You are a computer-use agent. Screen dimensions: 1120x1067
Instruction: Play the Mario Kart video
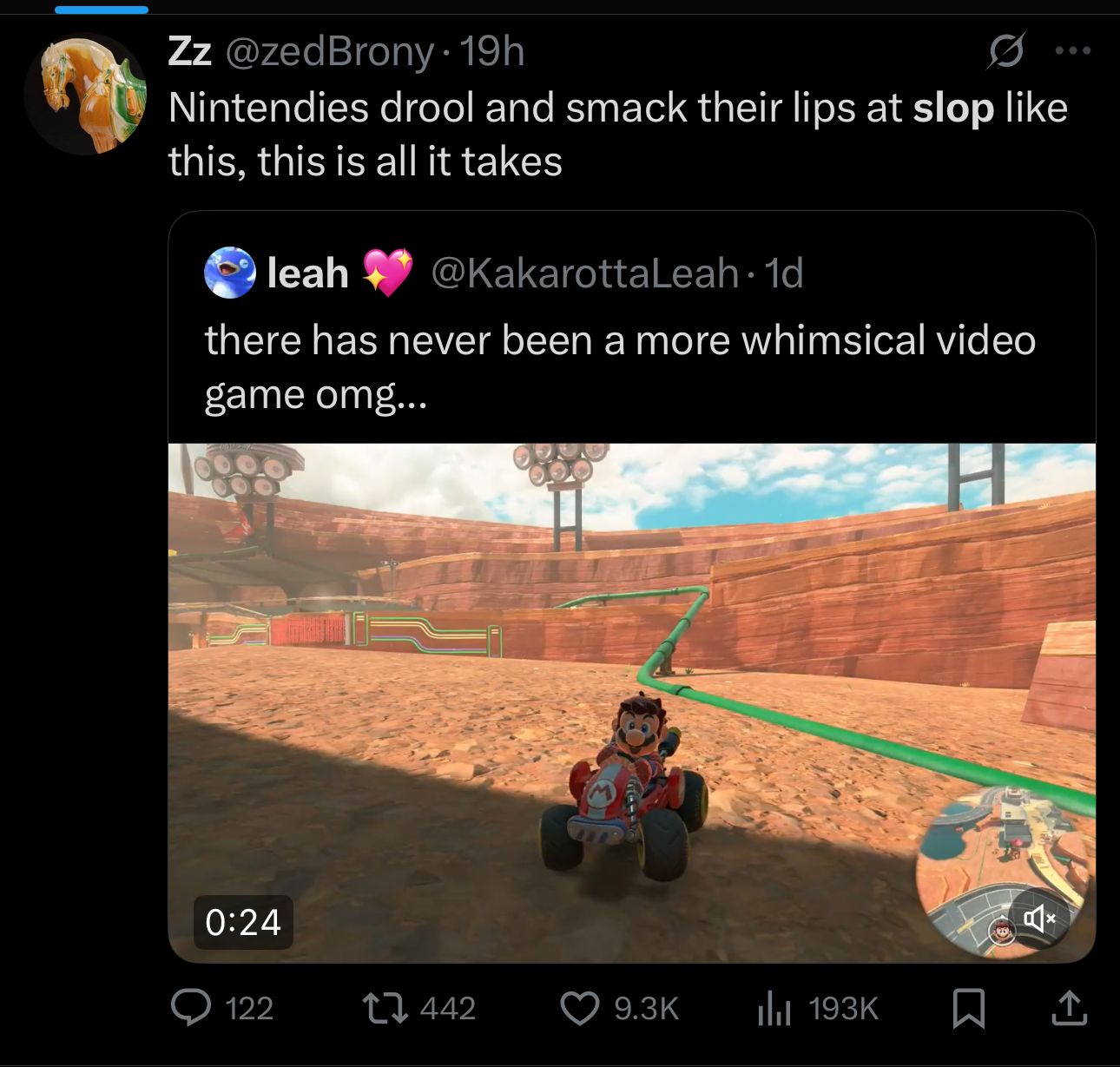[632, 703]
